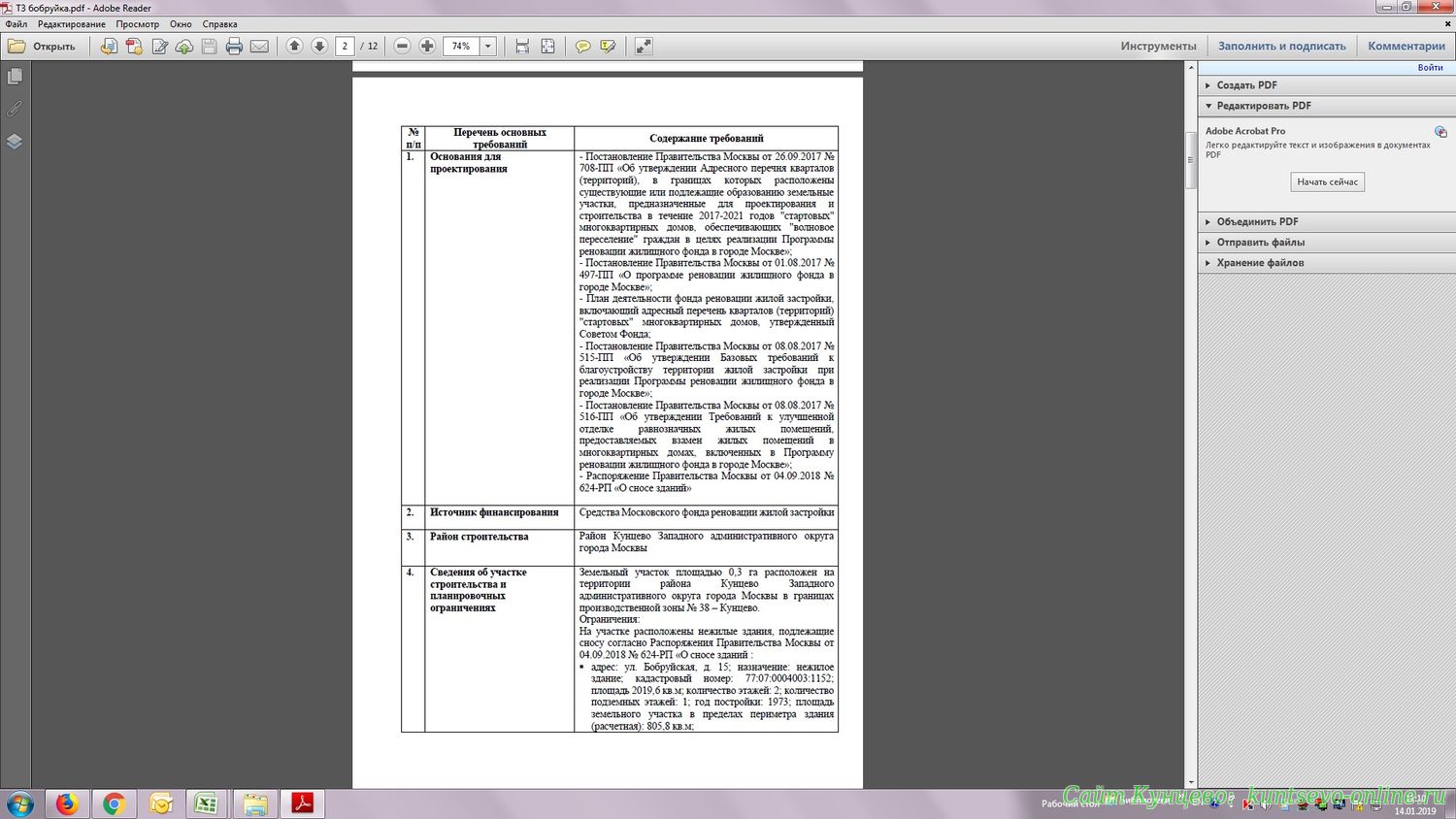Open Excel from the taskbar

206,804
